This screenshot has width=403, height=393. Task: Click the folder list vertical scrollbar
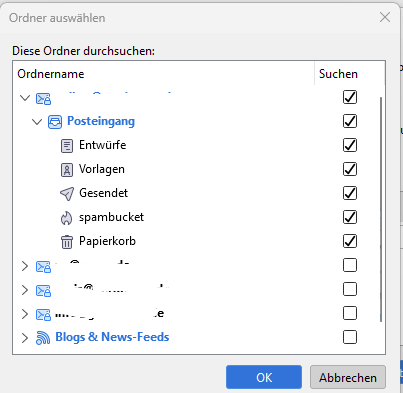click(x=381, y=209)
